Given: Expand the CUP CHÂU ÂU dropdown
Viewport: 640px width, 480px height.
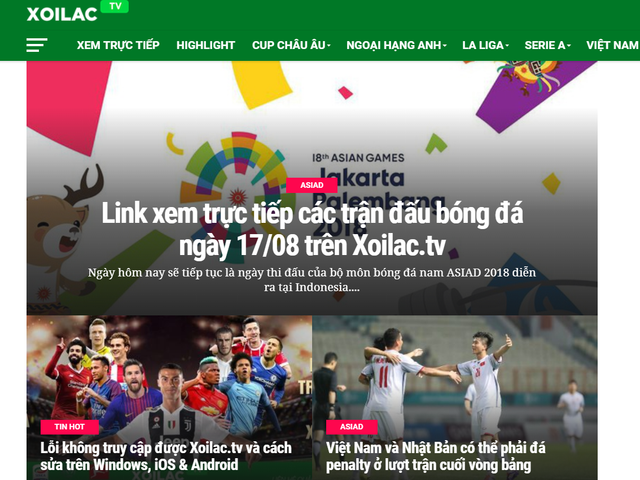Looking at the screenshot, I should (291, 45).
